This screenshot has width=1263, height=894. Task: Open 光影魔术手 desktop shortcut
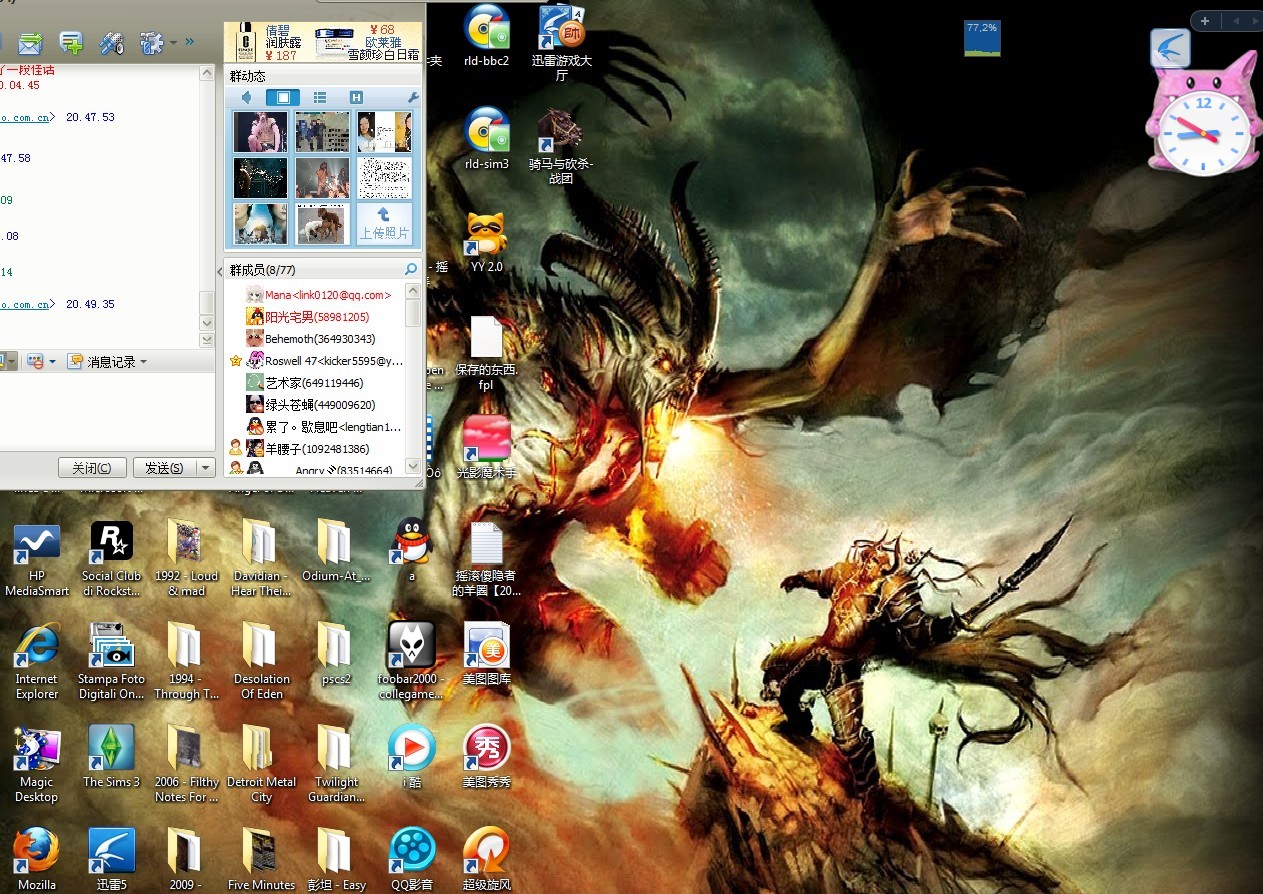click(x=487, y=447)
